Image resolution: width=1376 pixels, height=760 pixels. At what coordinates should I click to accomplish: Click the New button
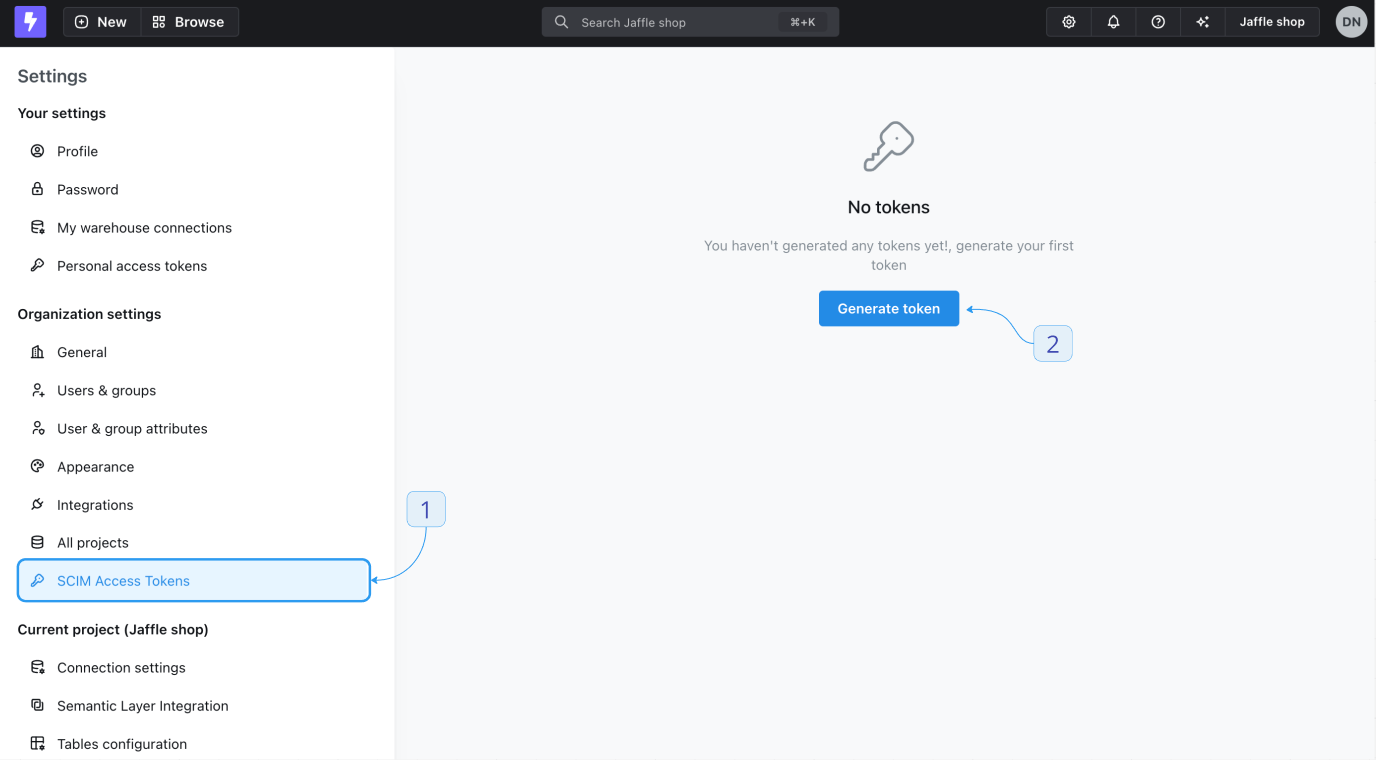point(102,22)
